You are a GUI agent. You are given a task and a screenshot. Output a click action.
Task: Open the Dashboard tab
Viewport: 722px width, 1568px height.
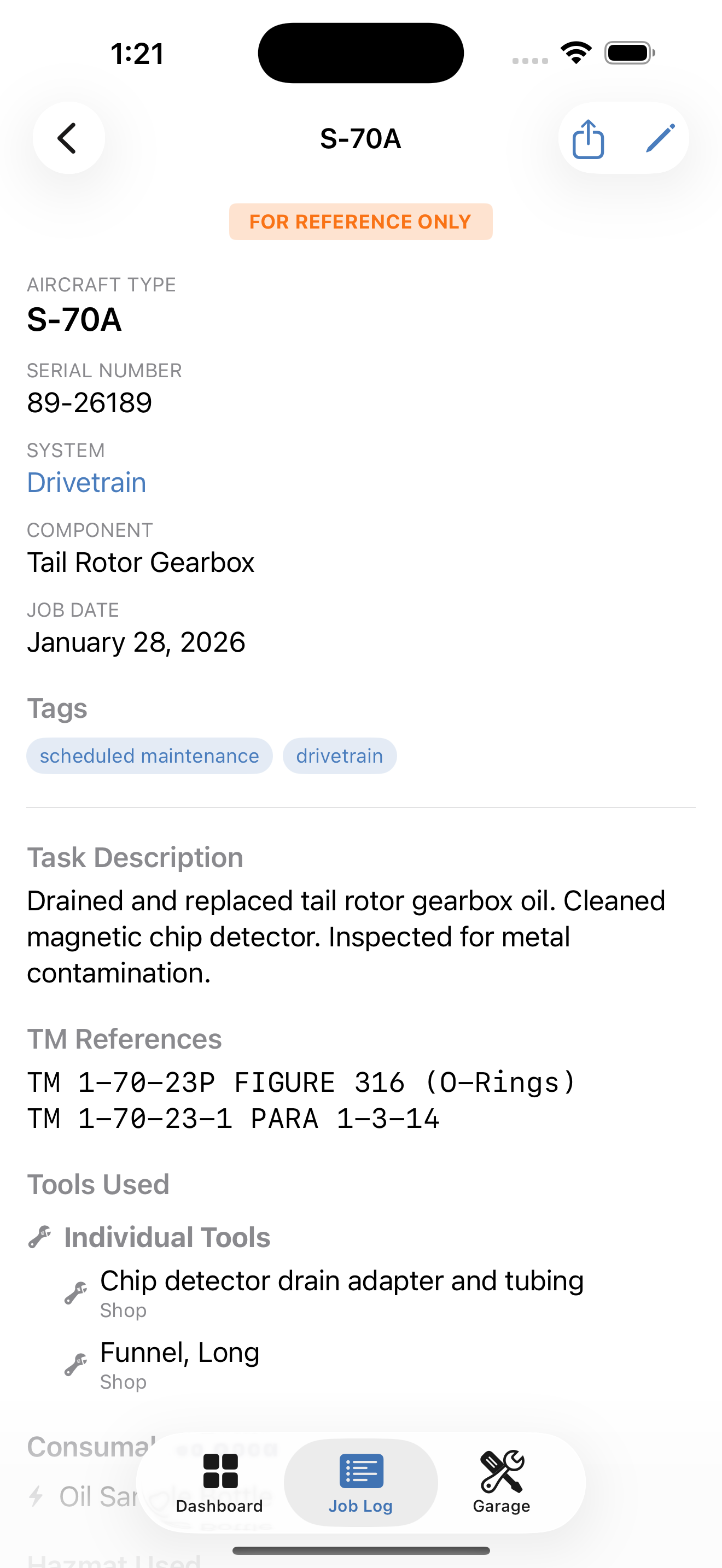click(x=220, y=1483)
